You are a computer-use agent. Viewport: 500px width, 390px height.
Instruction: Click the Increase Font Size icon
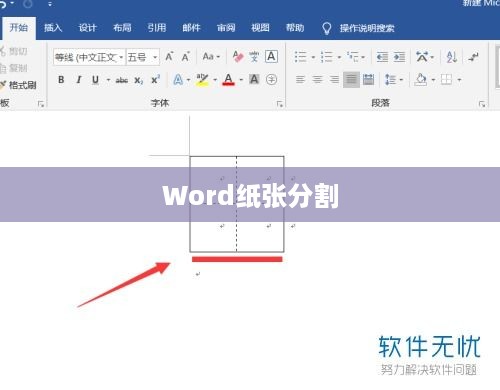(169, 57)
